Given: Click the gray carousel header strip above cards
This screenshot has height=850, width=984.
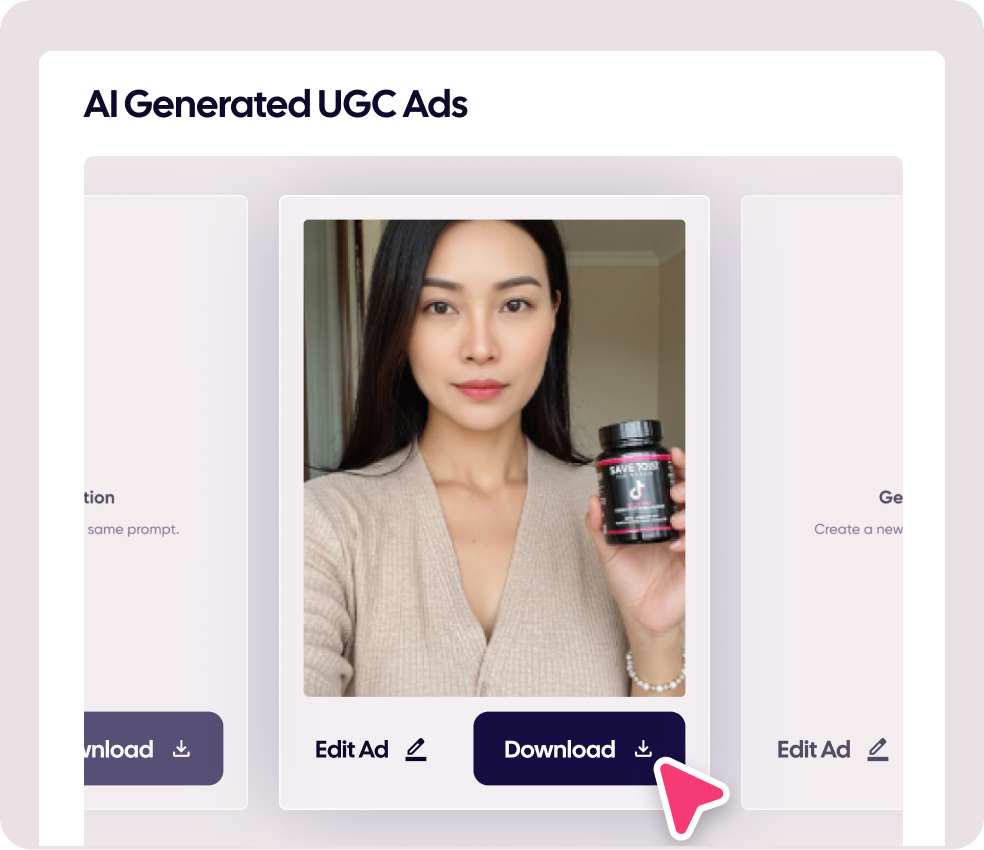Looking at the screenshot, I should tap(493, 175).
